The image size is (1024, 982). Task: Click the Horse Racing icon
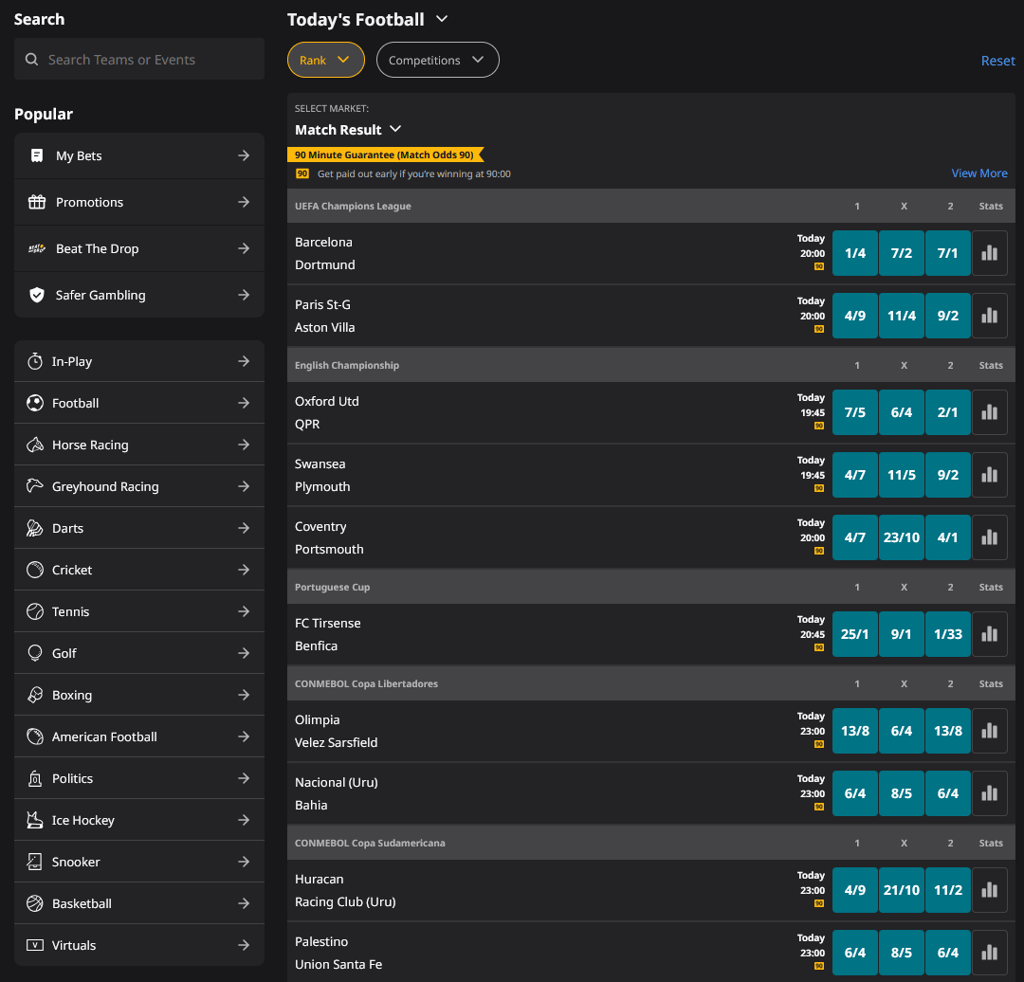pos(35,445)
